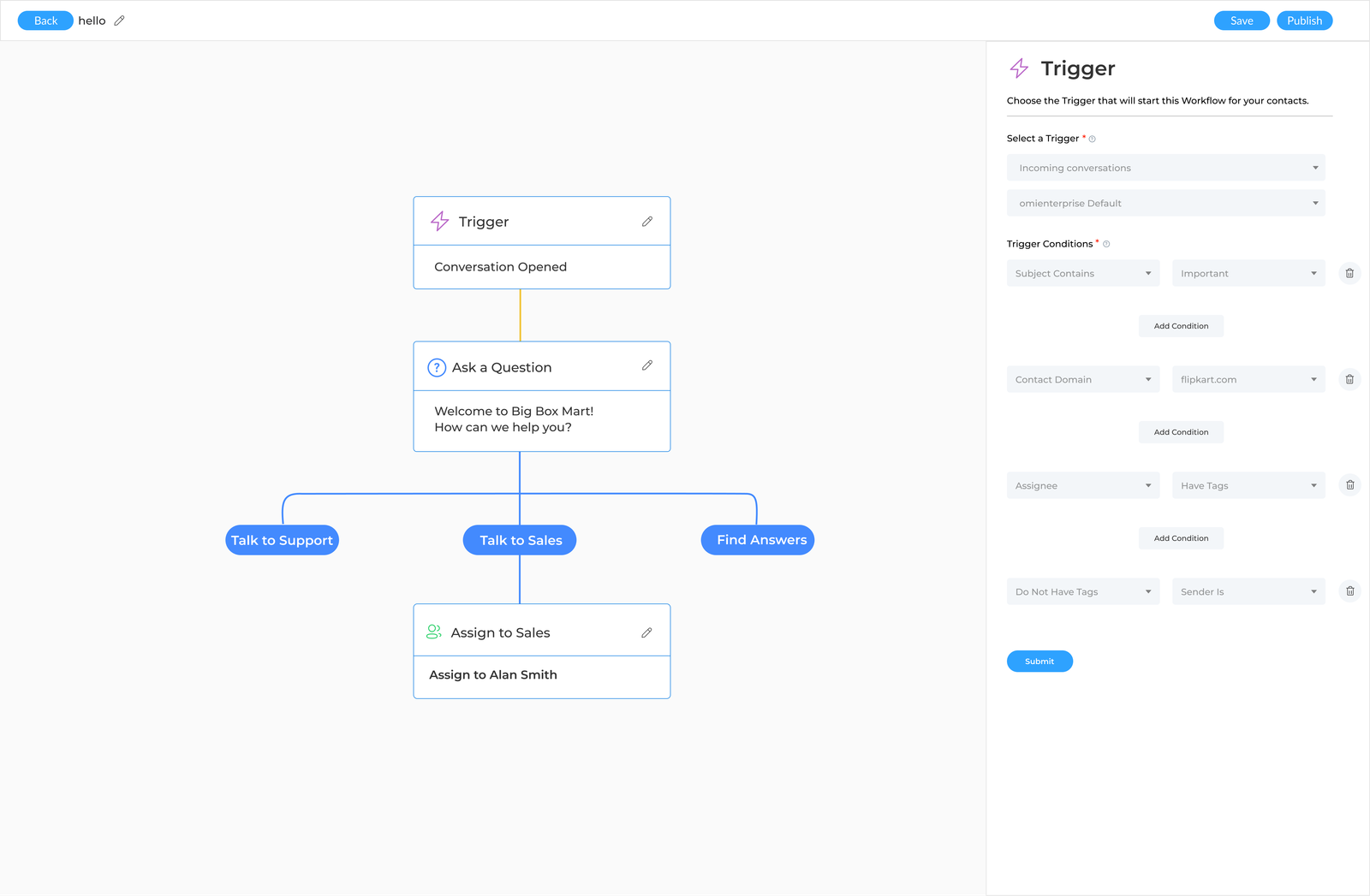The width and height of the screenshot is (1370, 896).
Task: Click the lightning bolt icon in Trigger node
Action: [440, 222]
